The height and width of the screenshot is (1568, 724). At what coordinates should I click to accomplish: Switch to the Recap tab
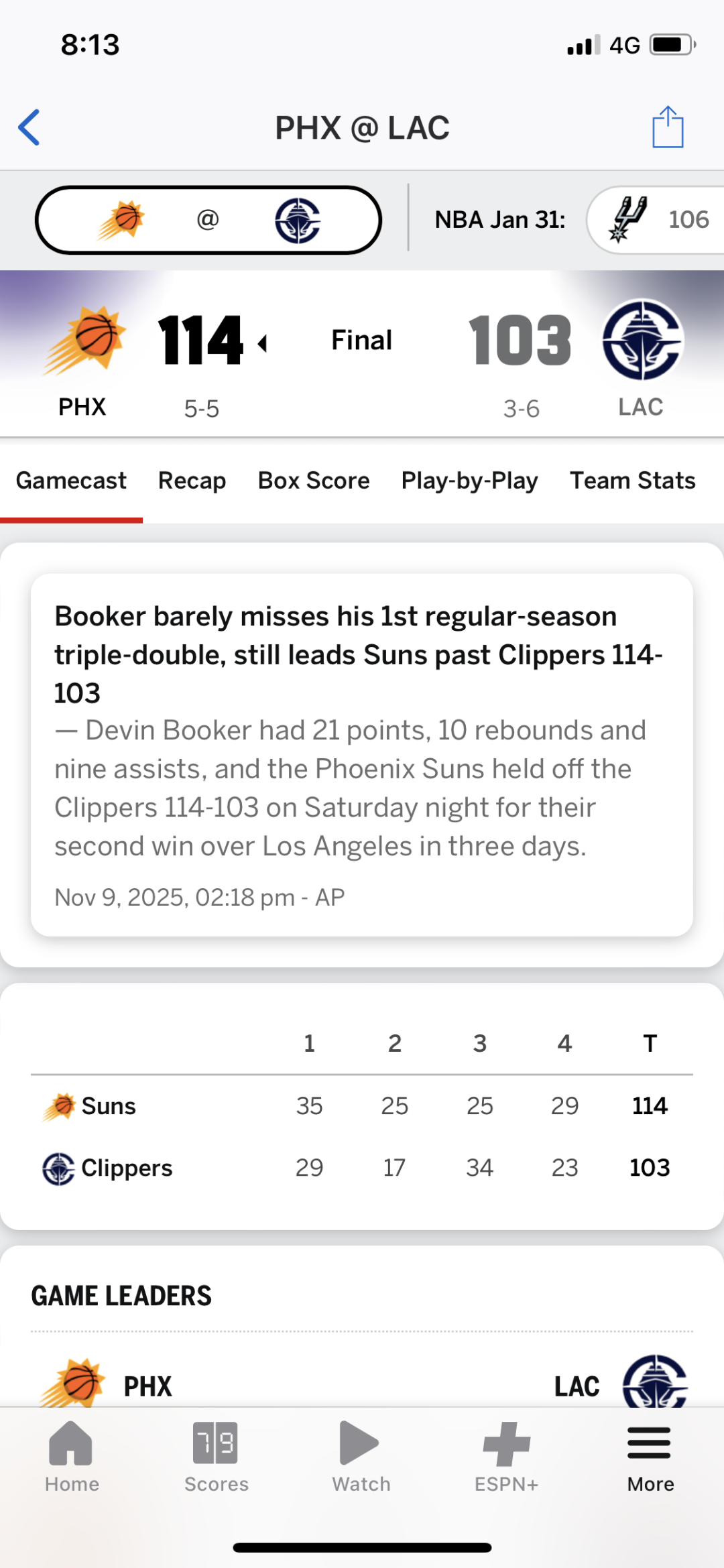192,481
